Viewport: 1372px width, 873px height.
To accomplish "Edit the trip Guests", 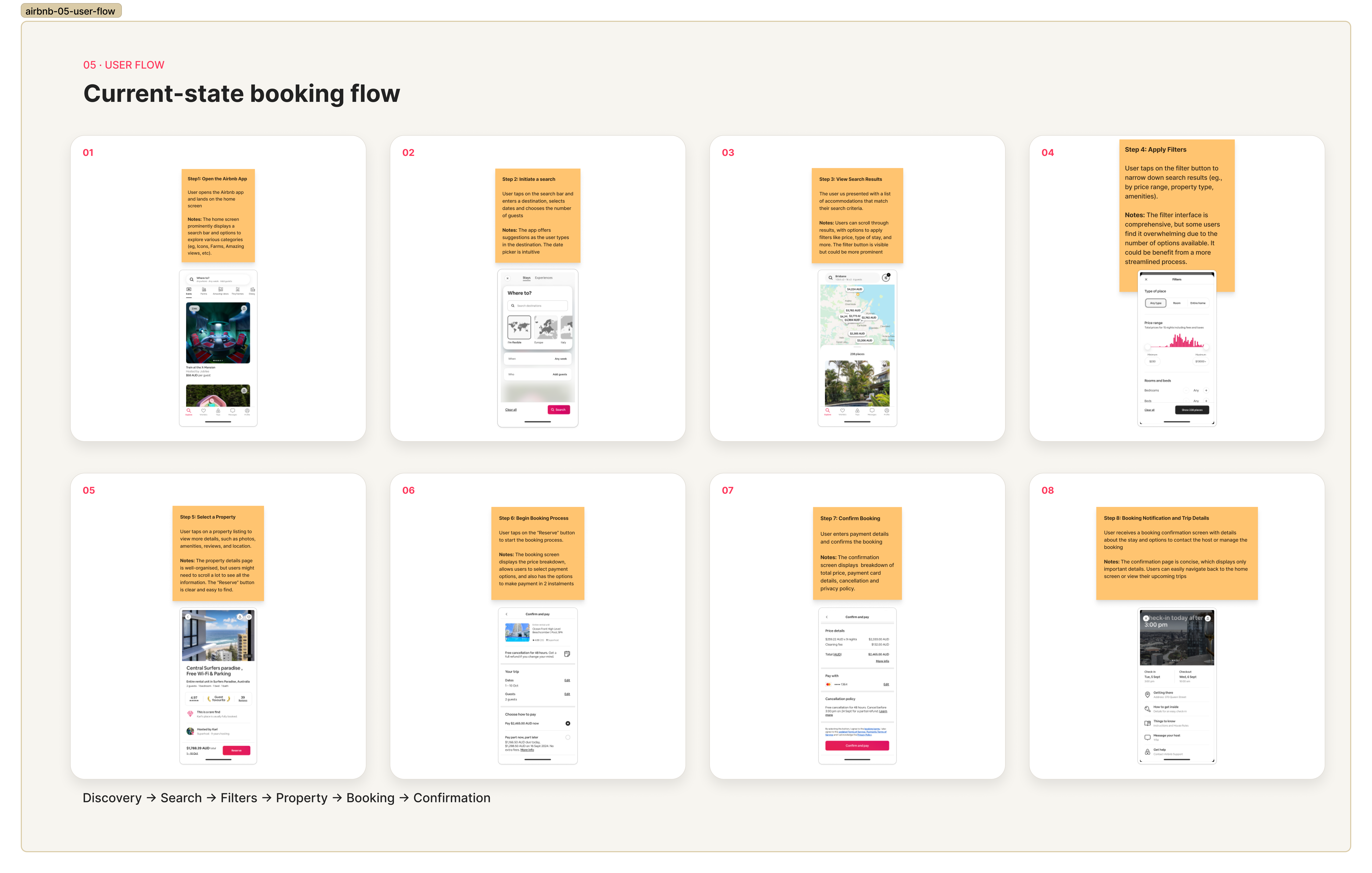I will 568,694.
